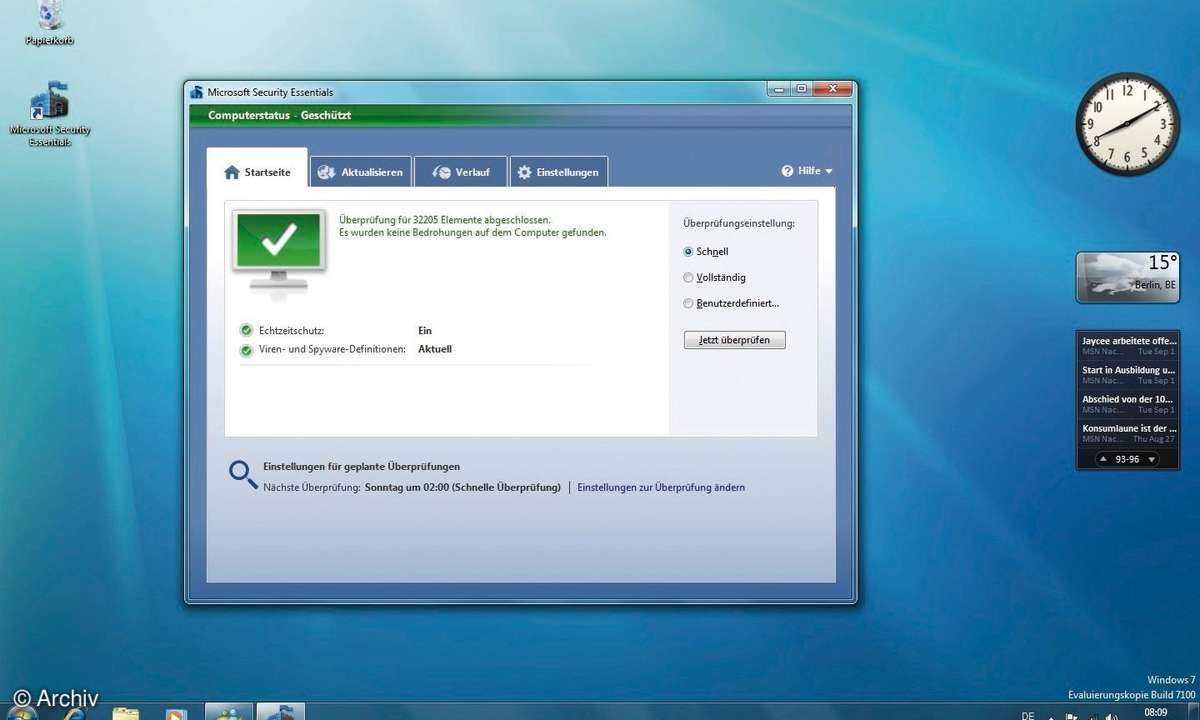Click 'Überprüfung für 32205 Elemente abgeschlossen.' text
Viewport: 1200px width, 720px height.
coord(445,220)
